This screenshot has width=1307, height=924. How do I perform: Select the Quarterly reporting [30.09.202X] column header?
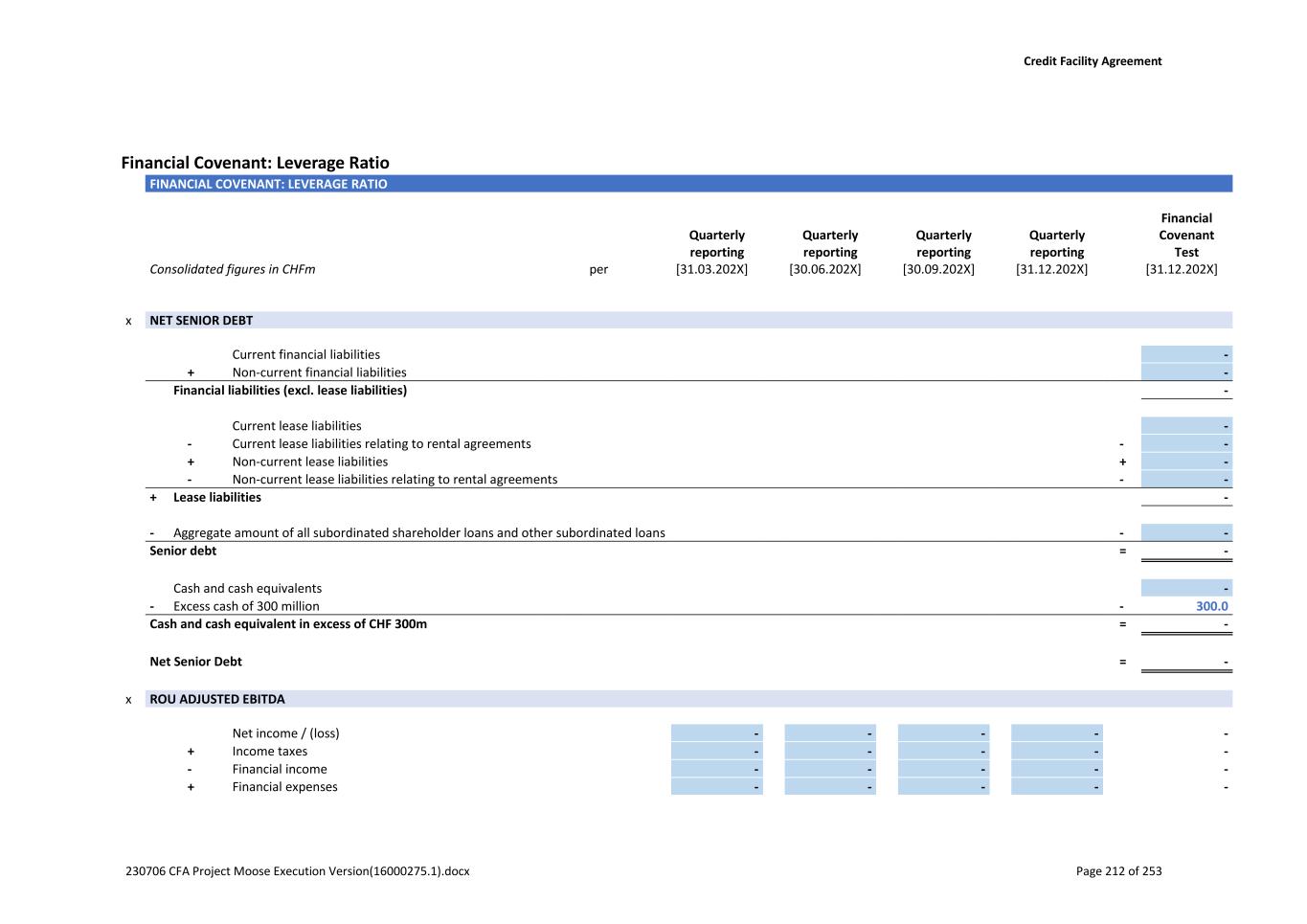click(942, 252)
